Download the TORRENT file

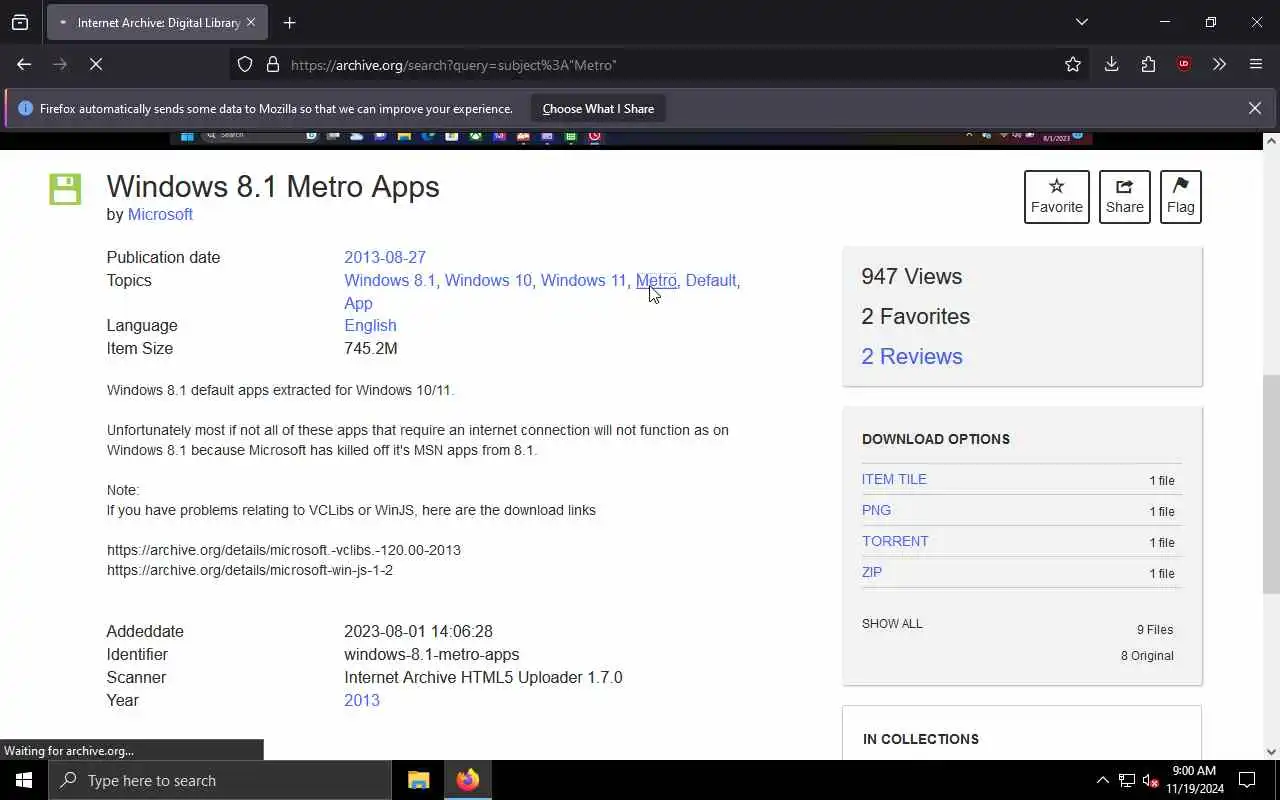895,541
